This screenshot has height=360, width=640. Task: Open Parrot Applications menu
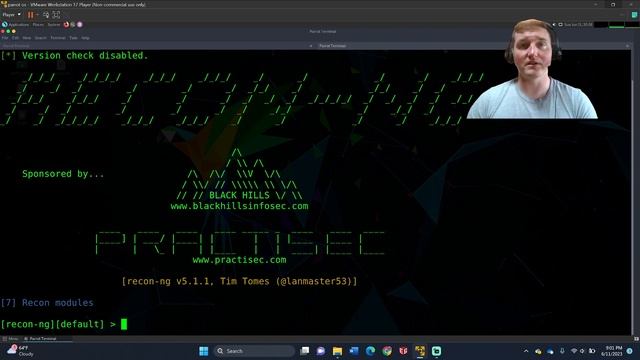click(16, 24)
